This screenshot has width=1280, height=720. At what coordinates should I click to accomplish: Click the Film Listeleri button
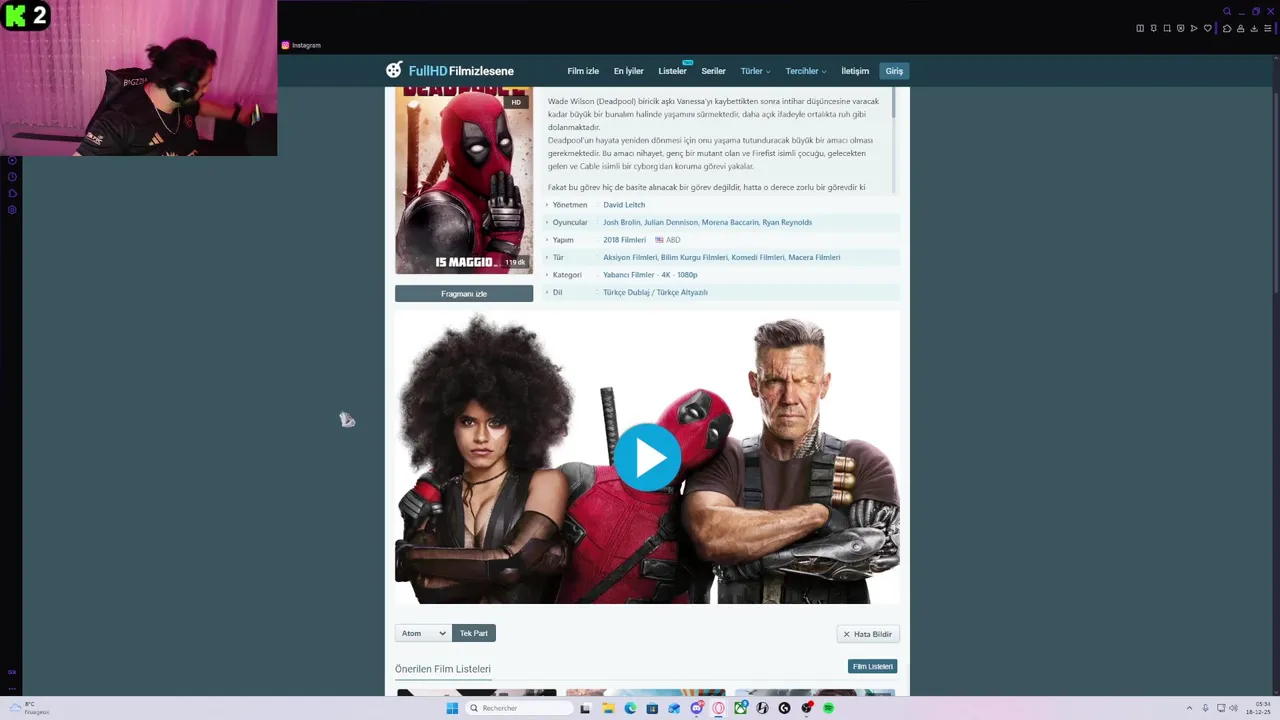point(872,666)
